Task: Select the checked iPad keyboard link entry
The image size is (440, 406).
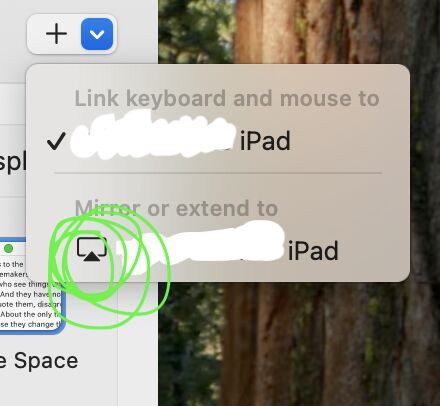Action: 218,141
